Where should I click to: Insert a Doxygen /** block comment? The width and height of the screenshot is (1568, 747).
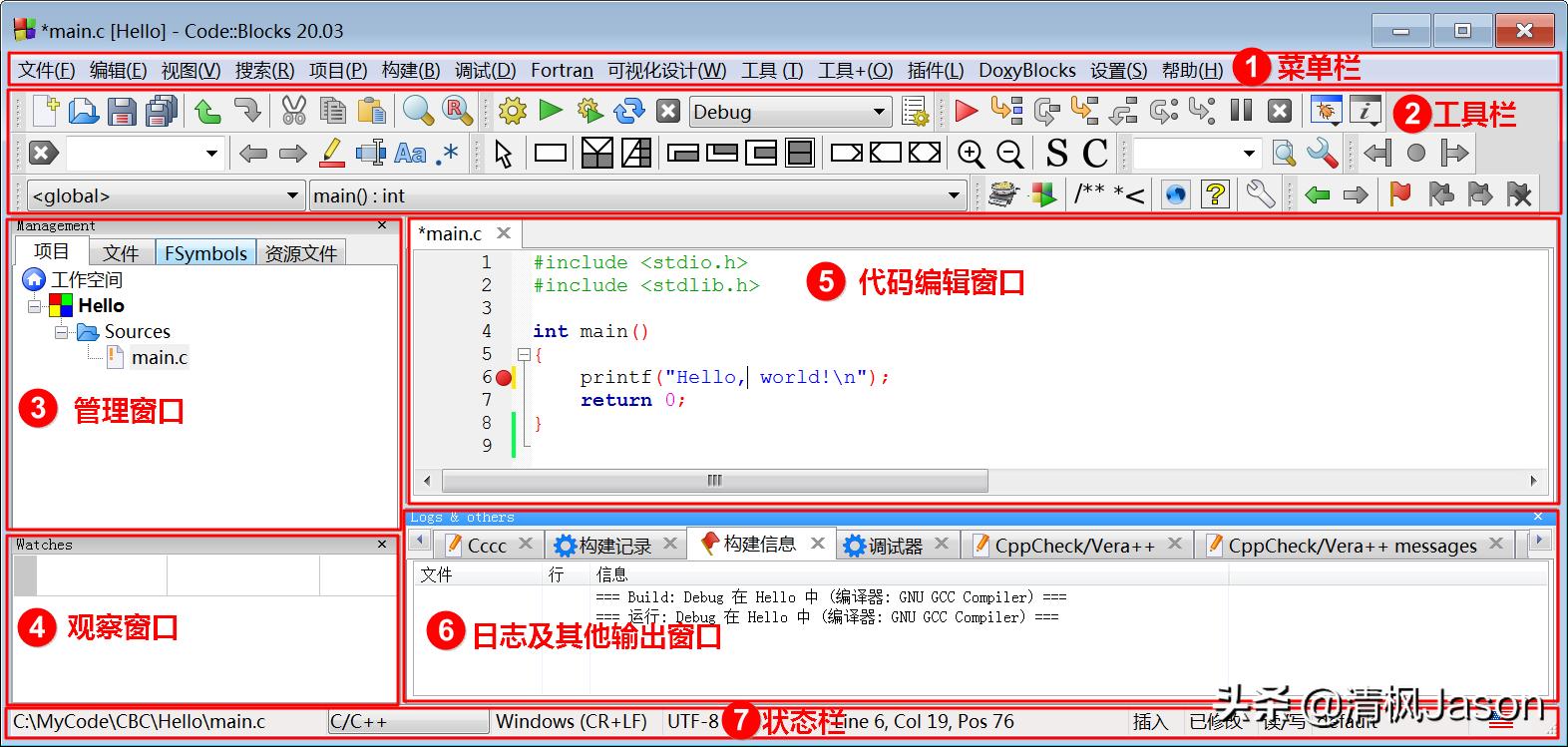tap(1089, 194)
